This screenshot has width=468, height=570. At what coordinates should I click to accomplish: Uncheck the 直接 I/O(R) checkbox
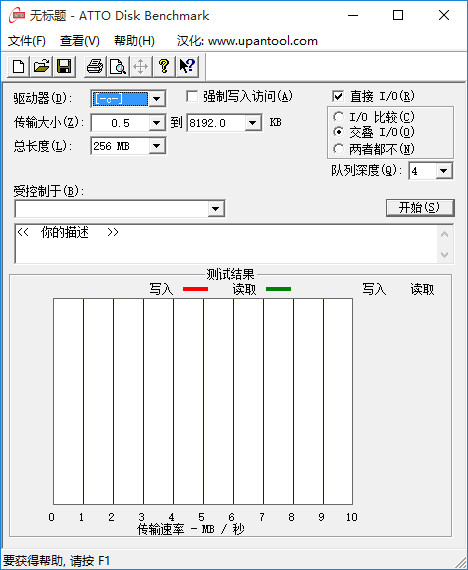338,96
